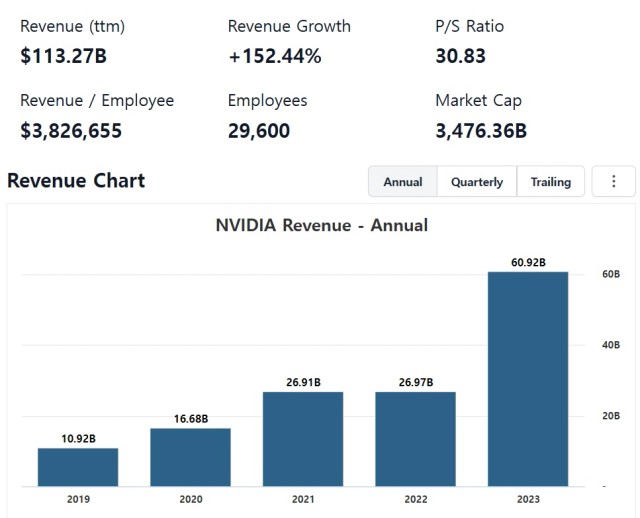The width and height of the screenshot is (640, 518).
Task: Click the Revenue (ttm) label
Action: [x=73, y=26]
